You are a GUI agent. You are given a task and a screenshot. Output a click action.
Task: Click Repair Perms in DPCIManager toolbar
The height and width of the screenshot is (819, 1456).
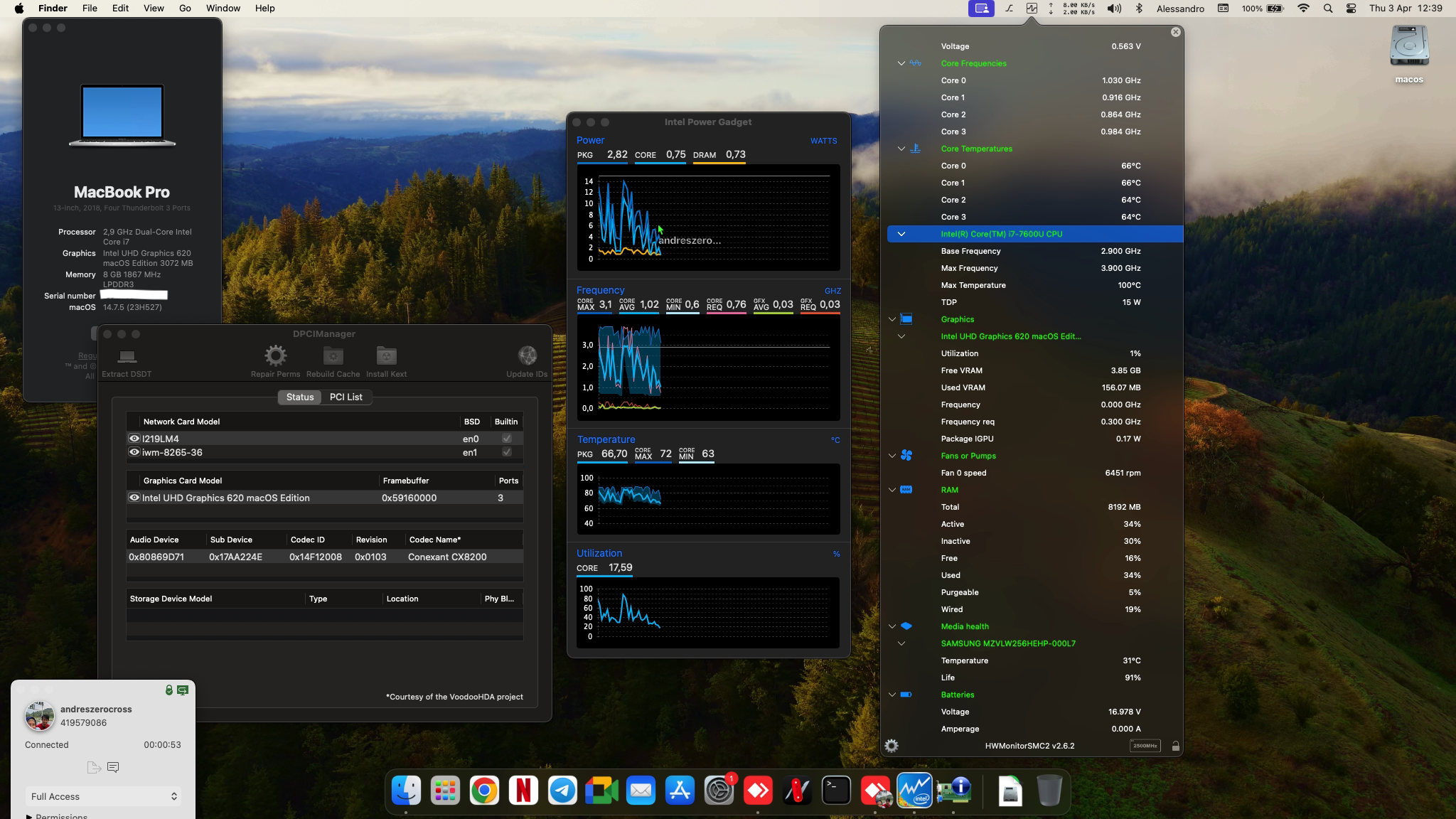point(275,360)
